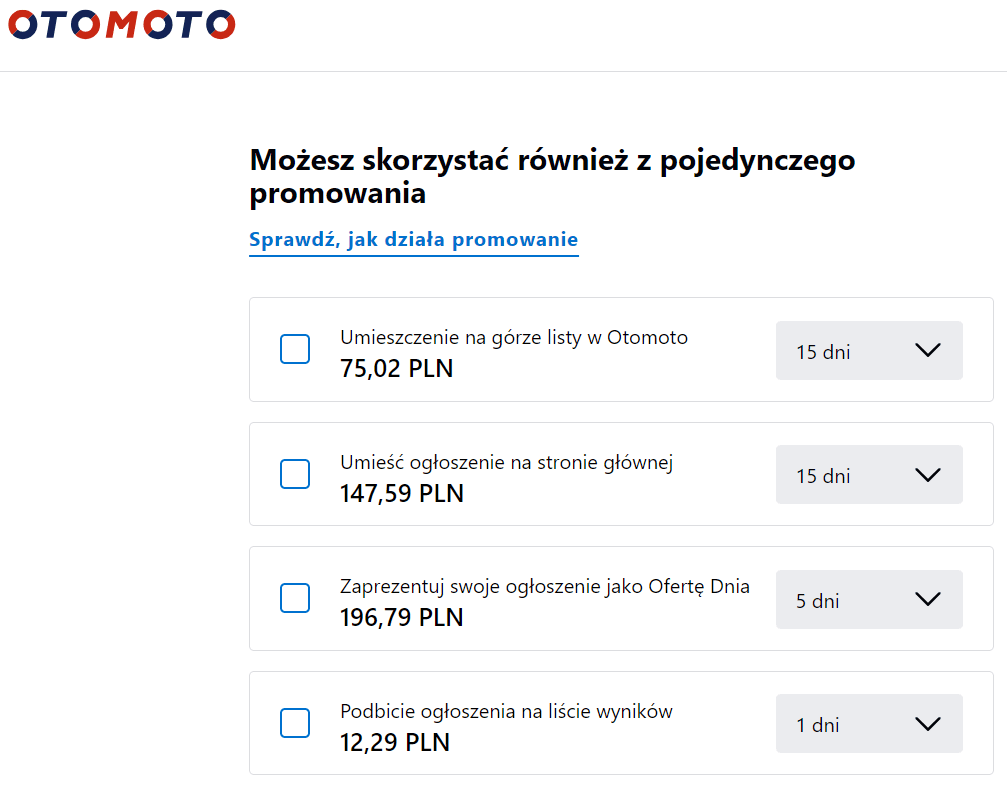The image size is (1007, 792).
Task: Check 'Umieść ogłoszenie na stronie głównej'
Action: 295,474
